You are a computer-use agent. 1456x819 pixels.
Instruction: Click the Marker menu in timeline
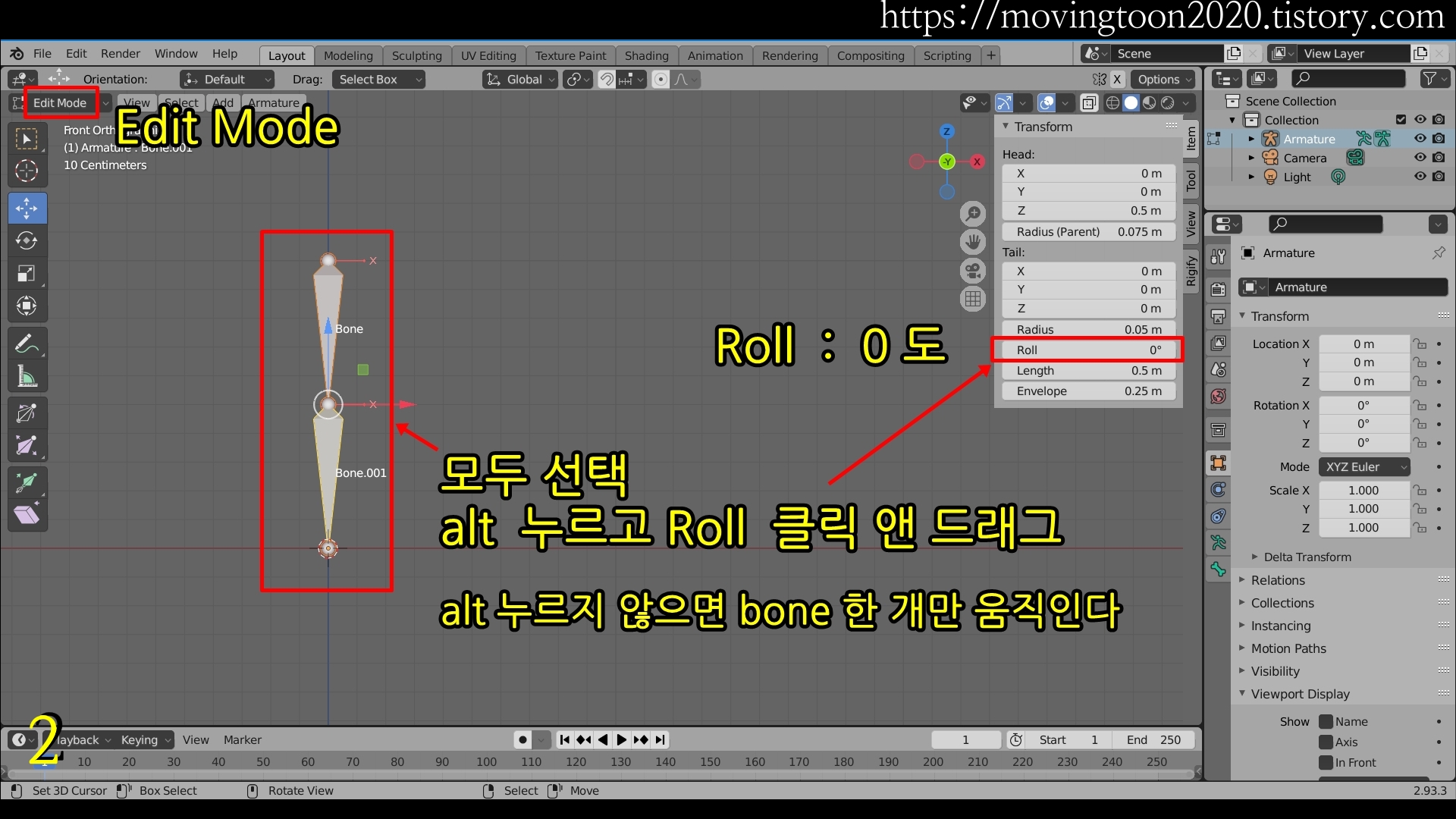[243, 740]
